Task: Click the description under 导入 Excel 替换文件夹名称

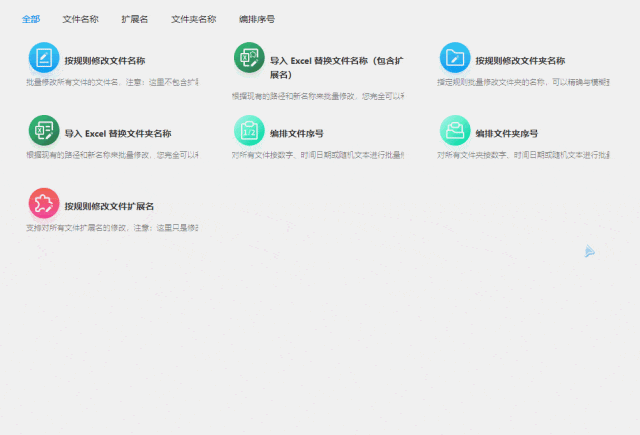Action: (113, 155)
